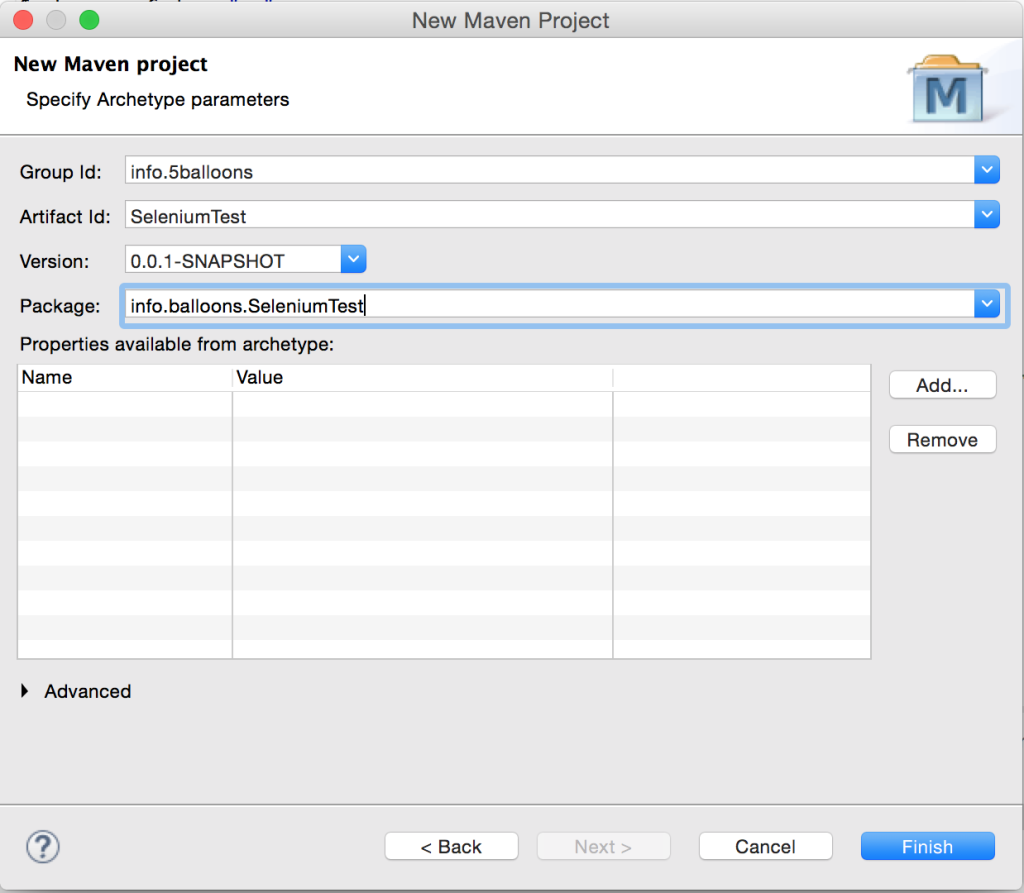This screenshot has height=893, width=1024.
Task: Go to the previous page with Back
Action: pyautogui.click(x=451, y=846)
